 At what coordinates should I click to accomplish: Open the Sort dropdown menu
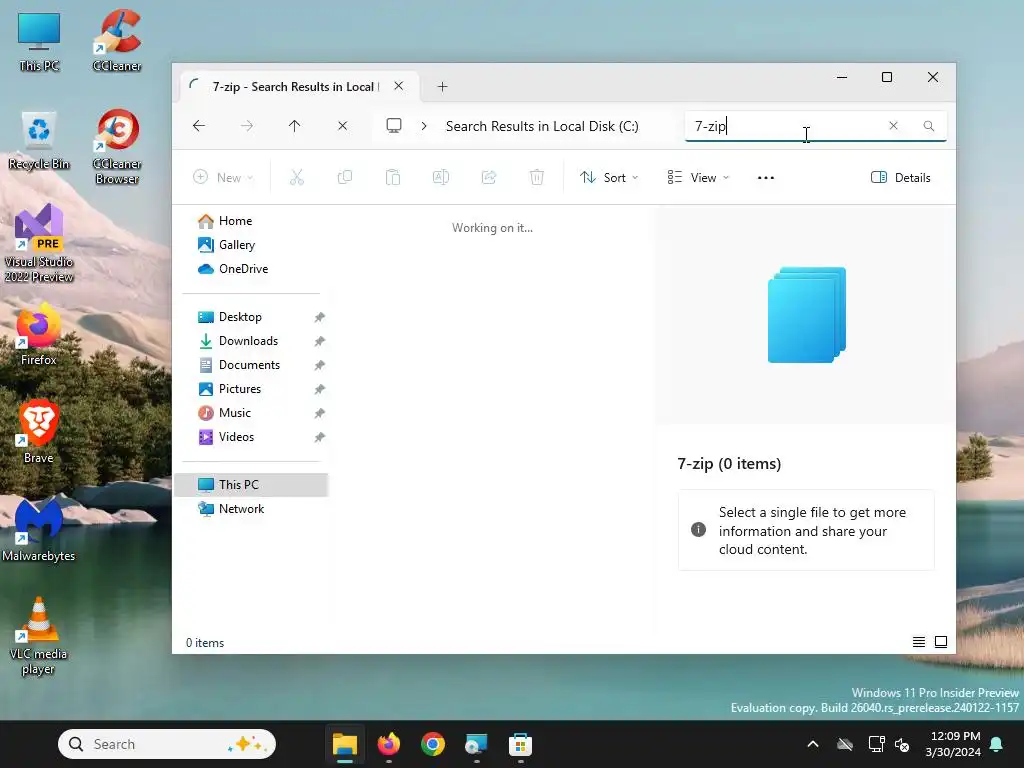coord(609,178)
